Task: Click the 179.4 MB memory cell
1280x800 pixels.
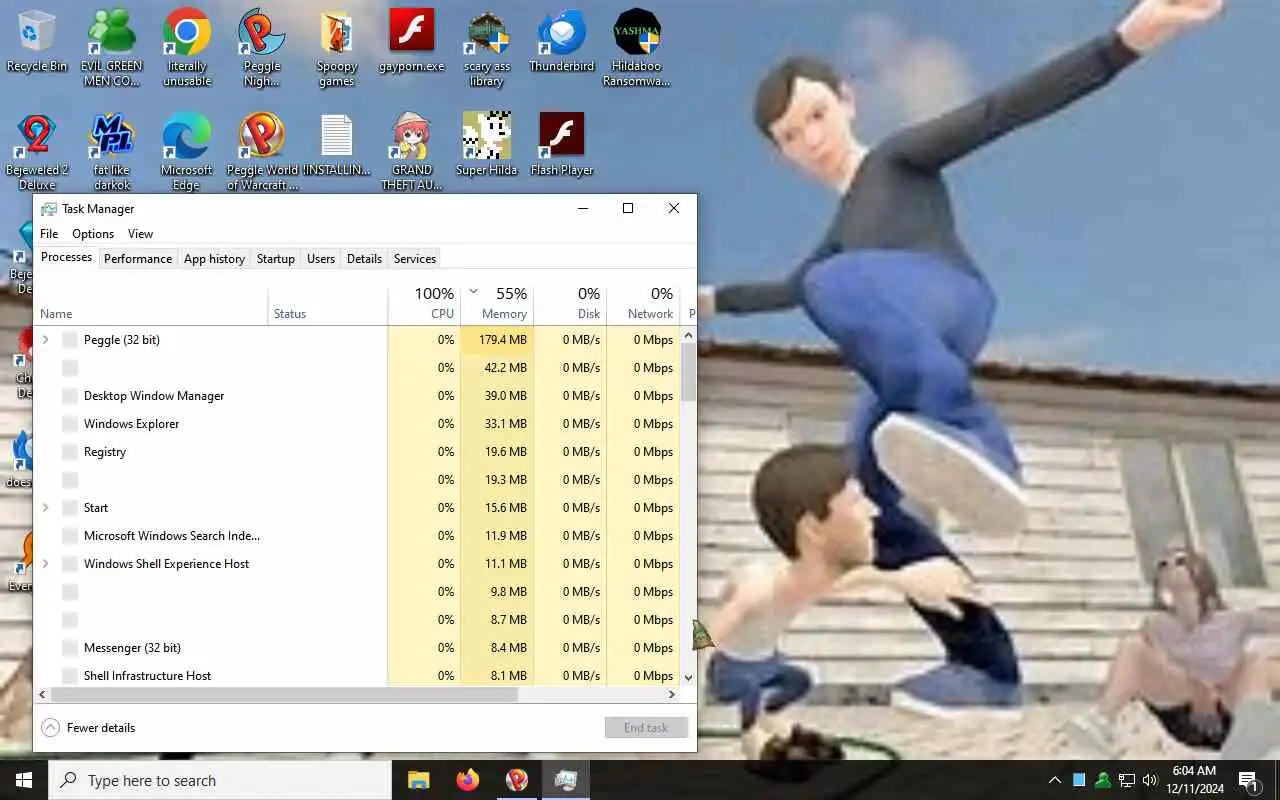Action: coord(497,340)
